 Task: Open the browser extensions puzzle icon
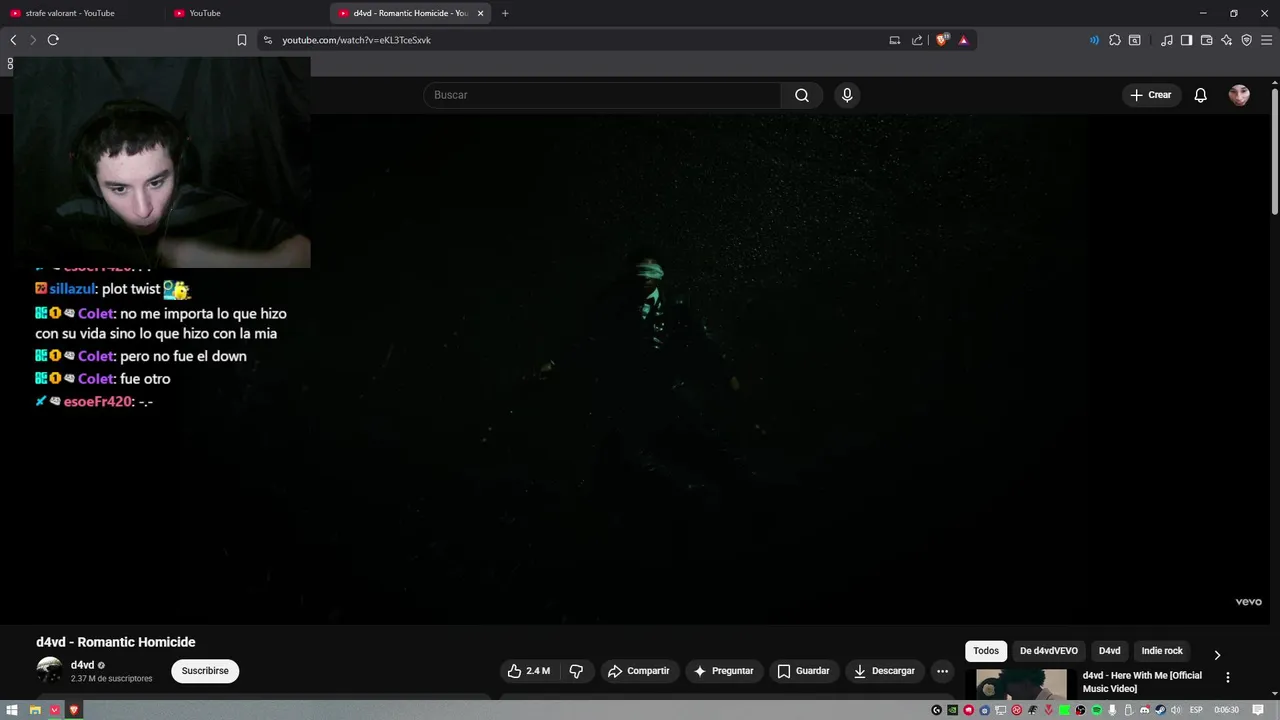pos(1115,40)
